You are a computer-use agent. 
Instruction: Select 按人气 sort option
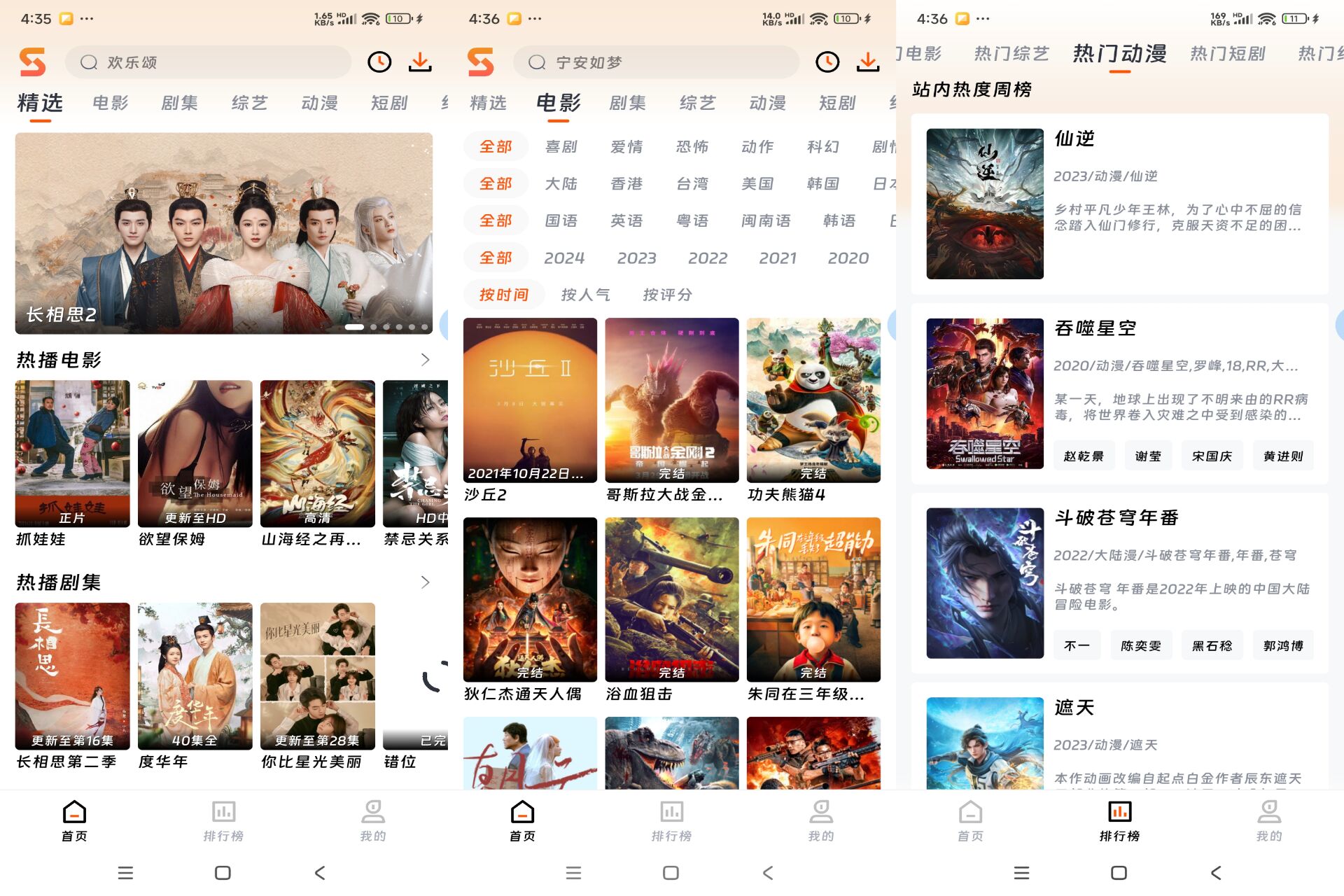585,295
